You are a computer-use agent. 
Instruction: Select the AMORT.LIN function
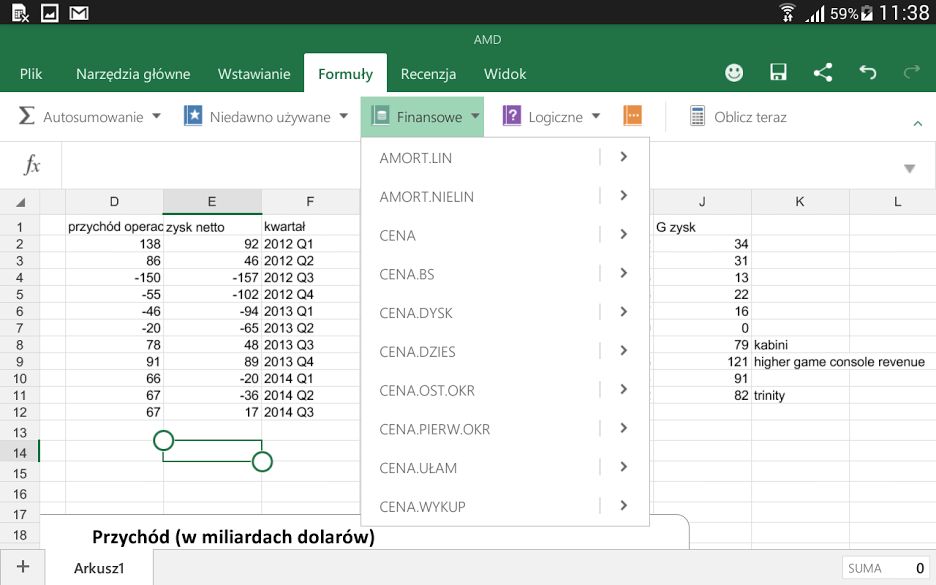pyautogui.click(x=415, y=157)
